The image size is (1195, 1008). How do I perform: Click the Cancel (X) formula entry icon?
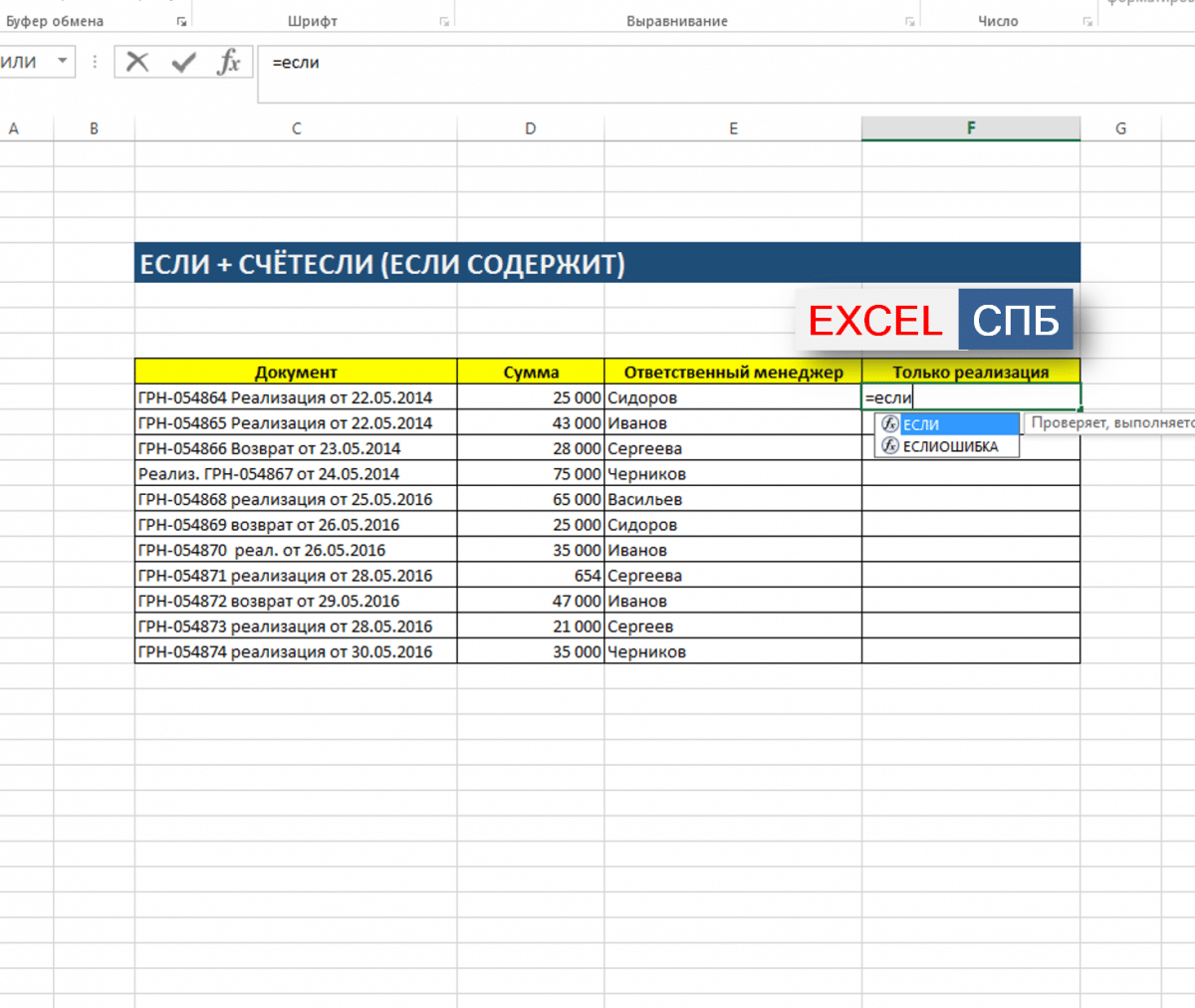click(x=137, y=62)
